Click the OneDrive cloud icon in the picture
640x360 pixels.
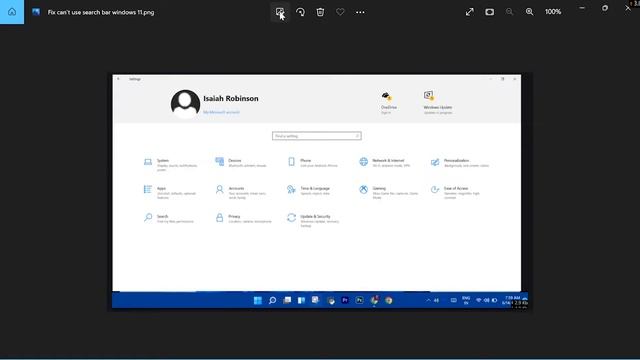point(387,96)
